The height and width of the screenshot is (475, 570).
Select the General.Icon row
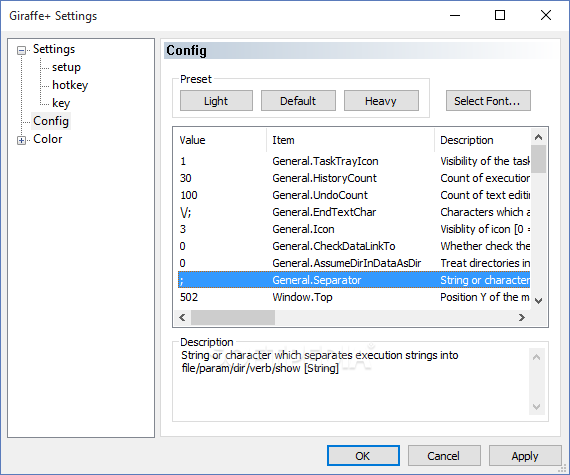point(354,229)
